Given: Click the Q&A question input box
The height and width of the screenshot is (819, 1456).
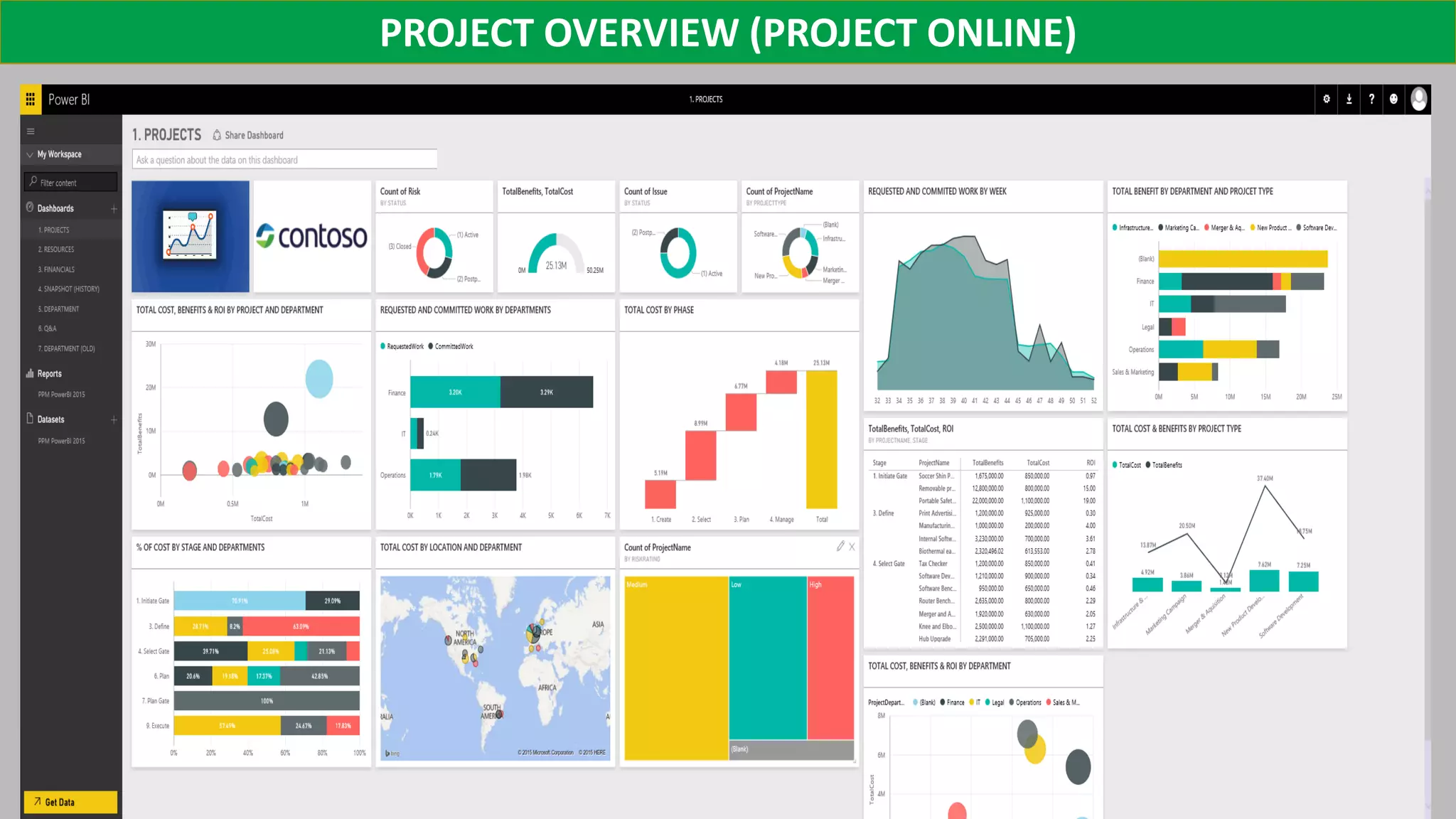Looking at the screenshot, I should (x=284, y=160).
